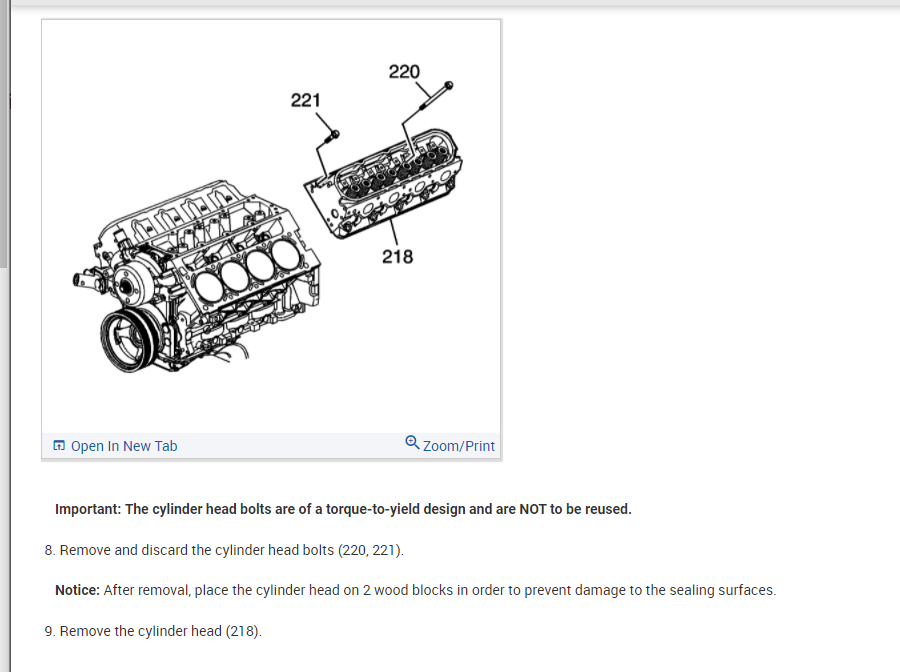The width and height of the screenshot is (900, 672).
Task: Click callout number 218 in the diagram
Action: click(397, 257)
